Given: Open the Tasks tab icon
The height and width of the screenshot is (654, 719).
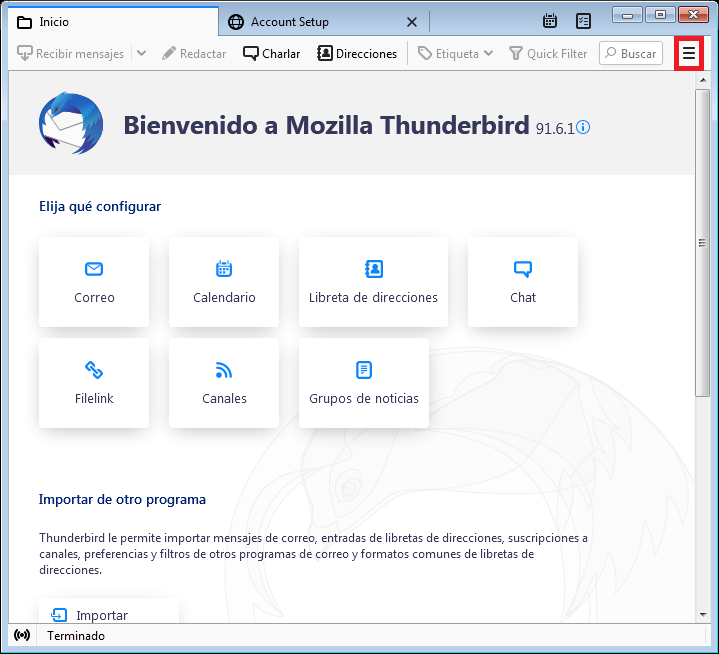Looking at the screenshot, I should (583, 21).
